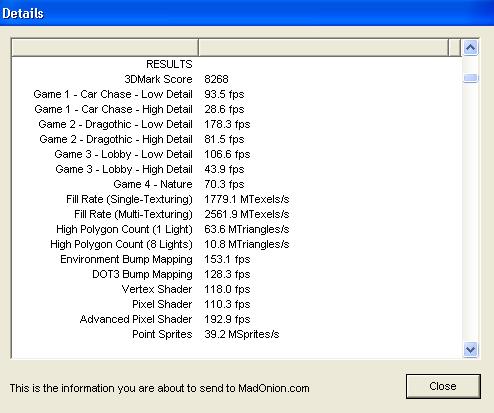Select Environment Bump Mapping label
The image size is (494, 413).
pos(126,259)
